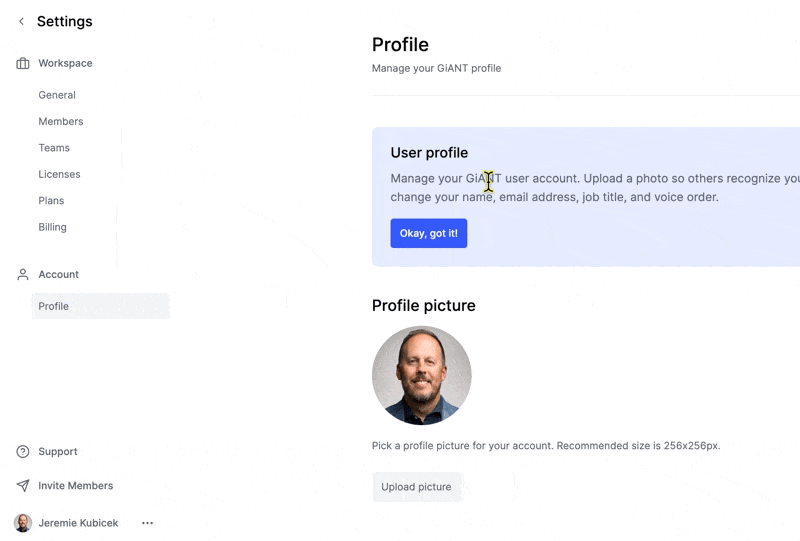This screenshot has width=800, height=541.
Task: Select the Profile sidebar item
Action: coord(101,306)
